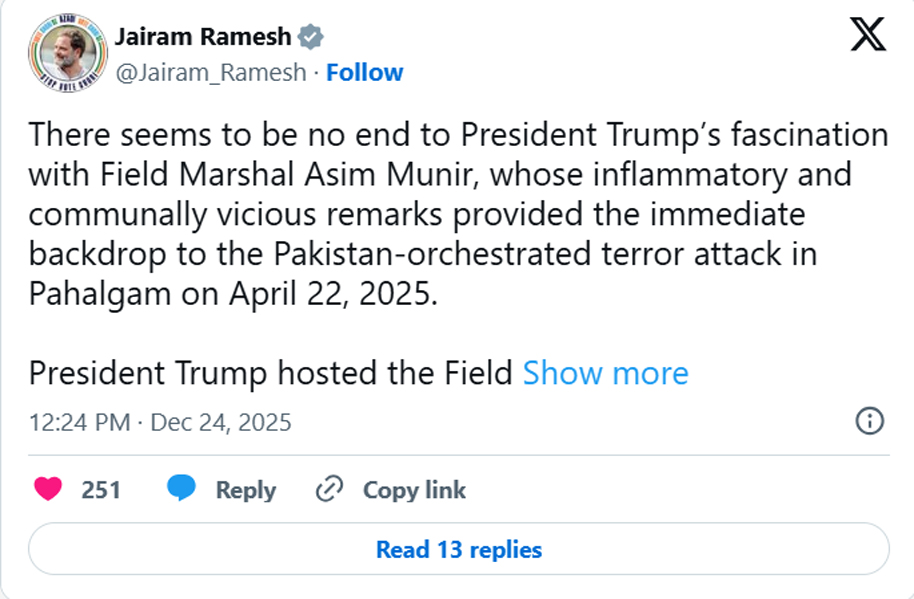Click the Dec 24, 2025 date
The height and width of the screenshot is (599, 914).
[x=221, y=422]
